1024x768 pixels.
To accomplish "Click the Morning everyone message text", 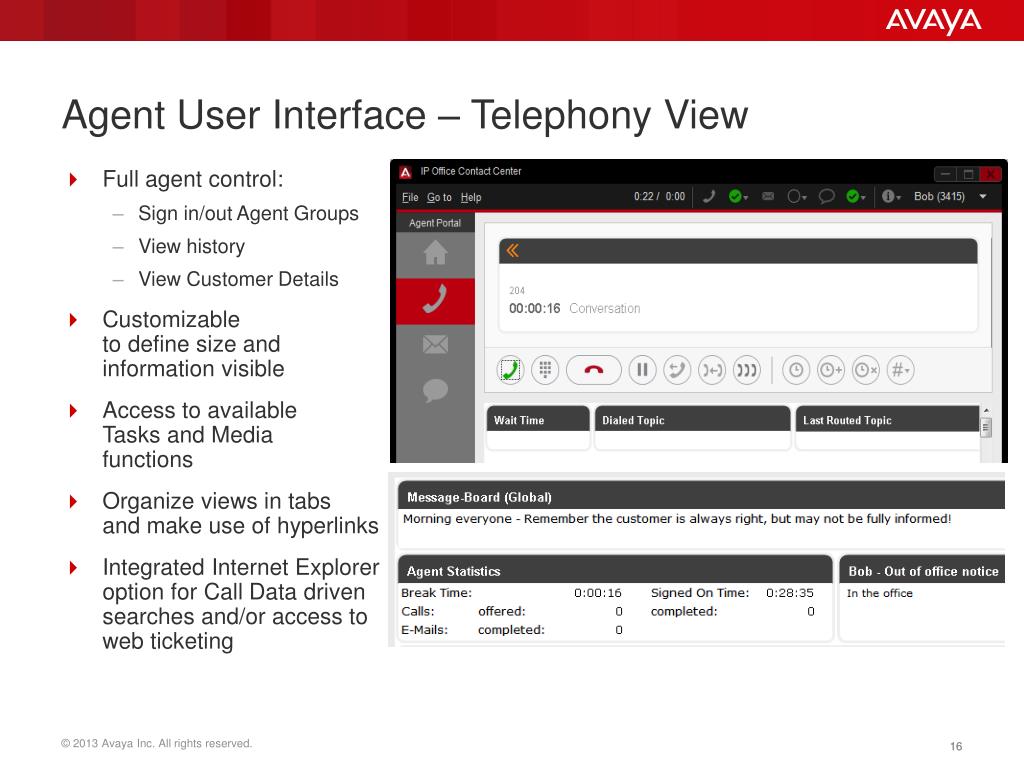I will (677, 519).
